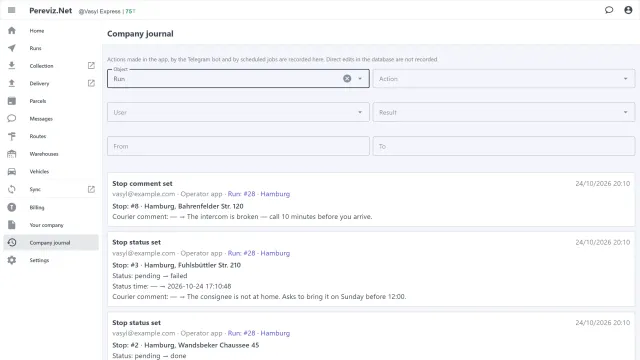Click the Home house icon

click(x=12, y=31)
